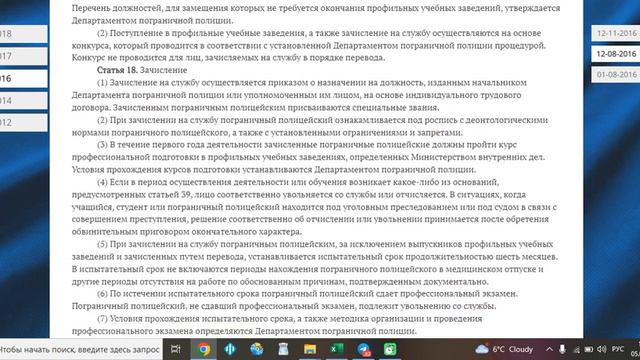Select highlighted left sidebar year ending 16

coord(24,78)
